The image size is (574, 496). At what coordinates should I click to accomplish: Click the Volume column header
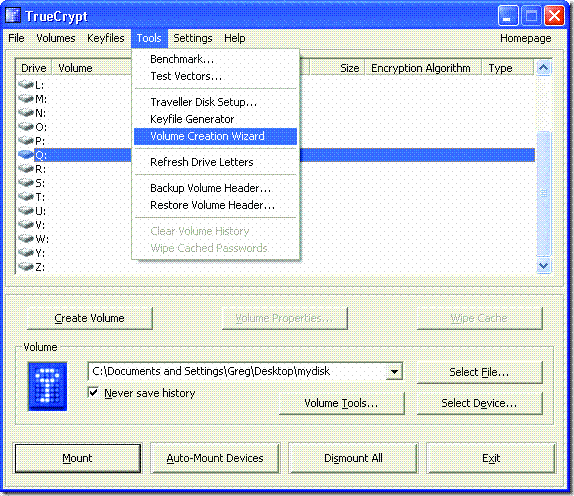pos(92,68)
